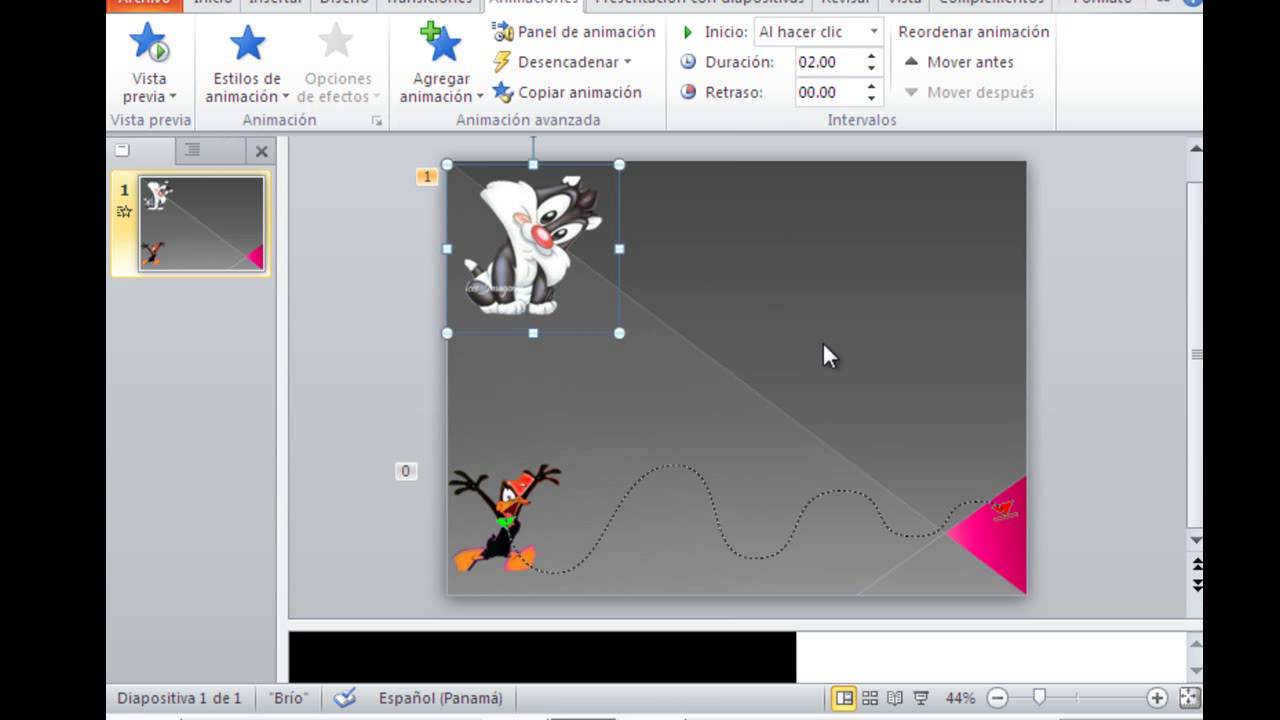Click the slide pane scroll down arrow

pos(1195,541)
